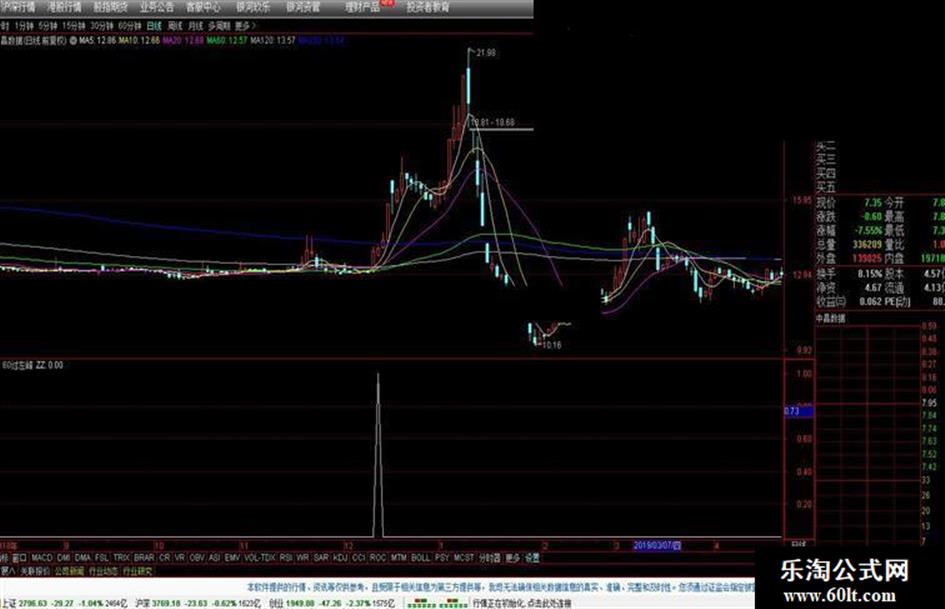Click the 沪深 index in status bar
This screenshot has height=609, width=945.
click(x=198, y=603)
